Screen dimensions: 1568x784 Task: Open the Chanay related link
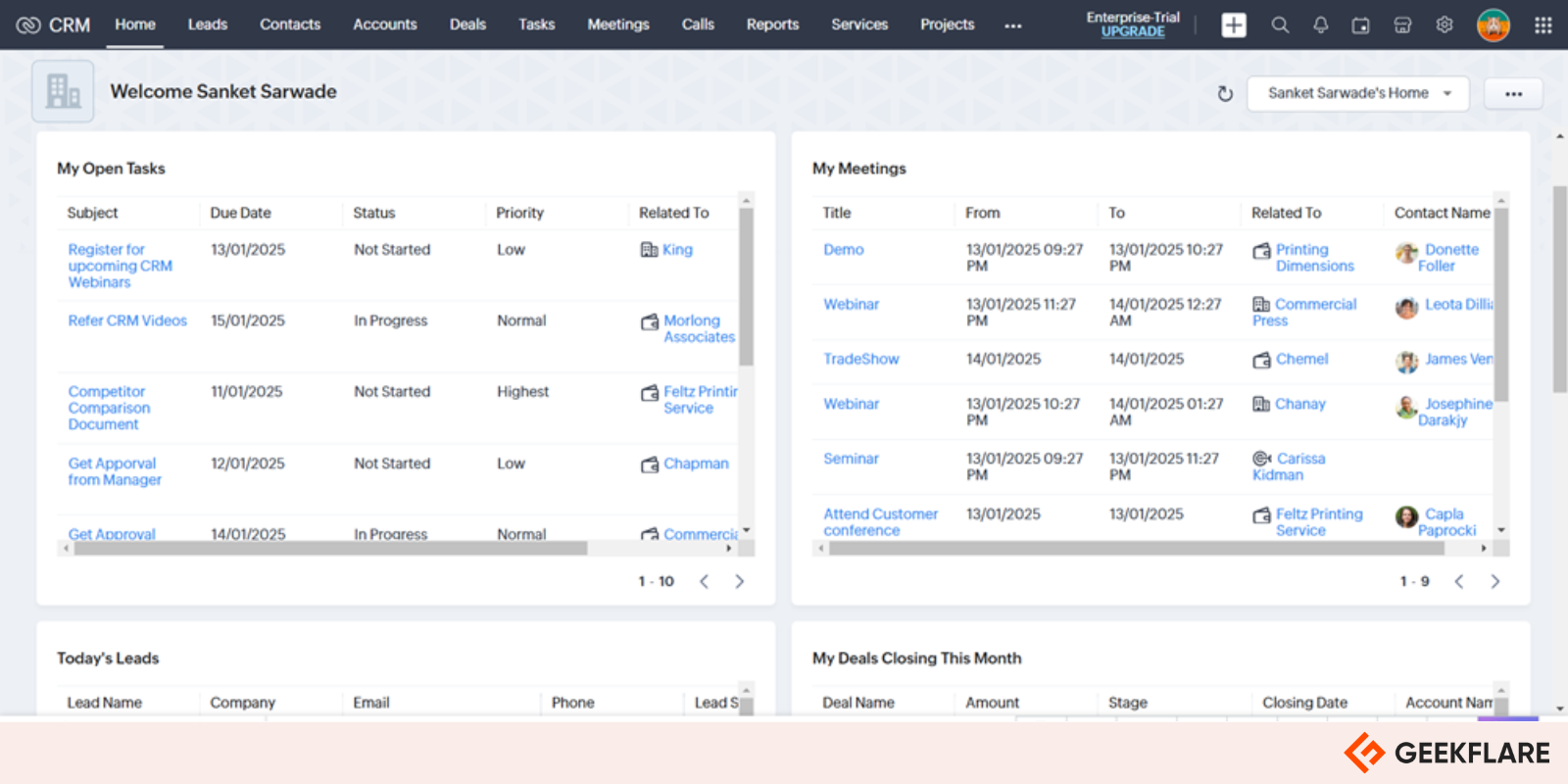pyautogui.click(x=1299, y=404)
